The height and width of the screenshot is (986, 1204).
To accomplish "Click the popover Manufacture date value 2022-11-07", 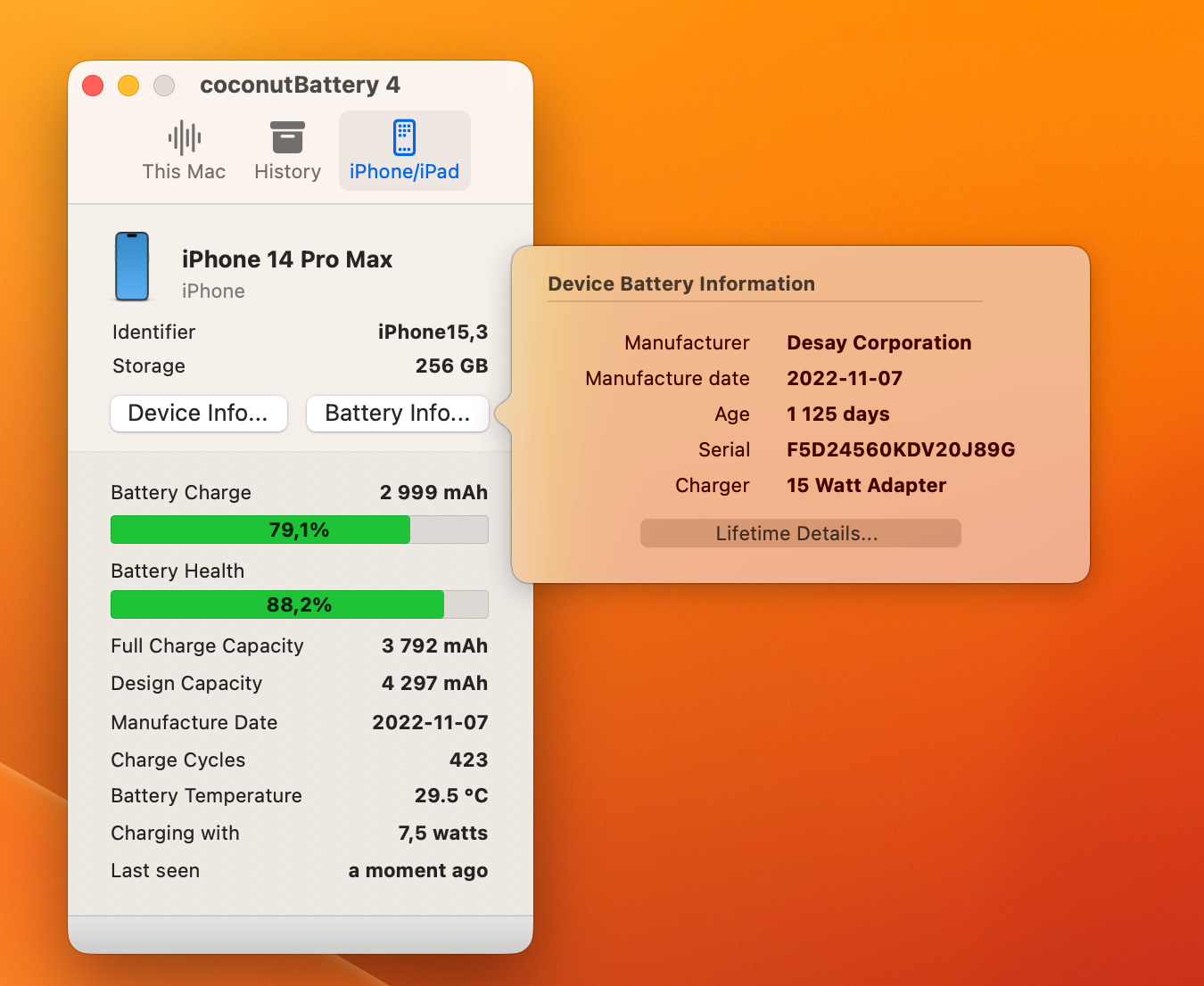I will [845, 379].
